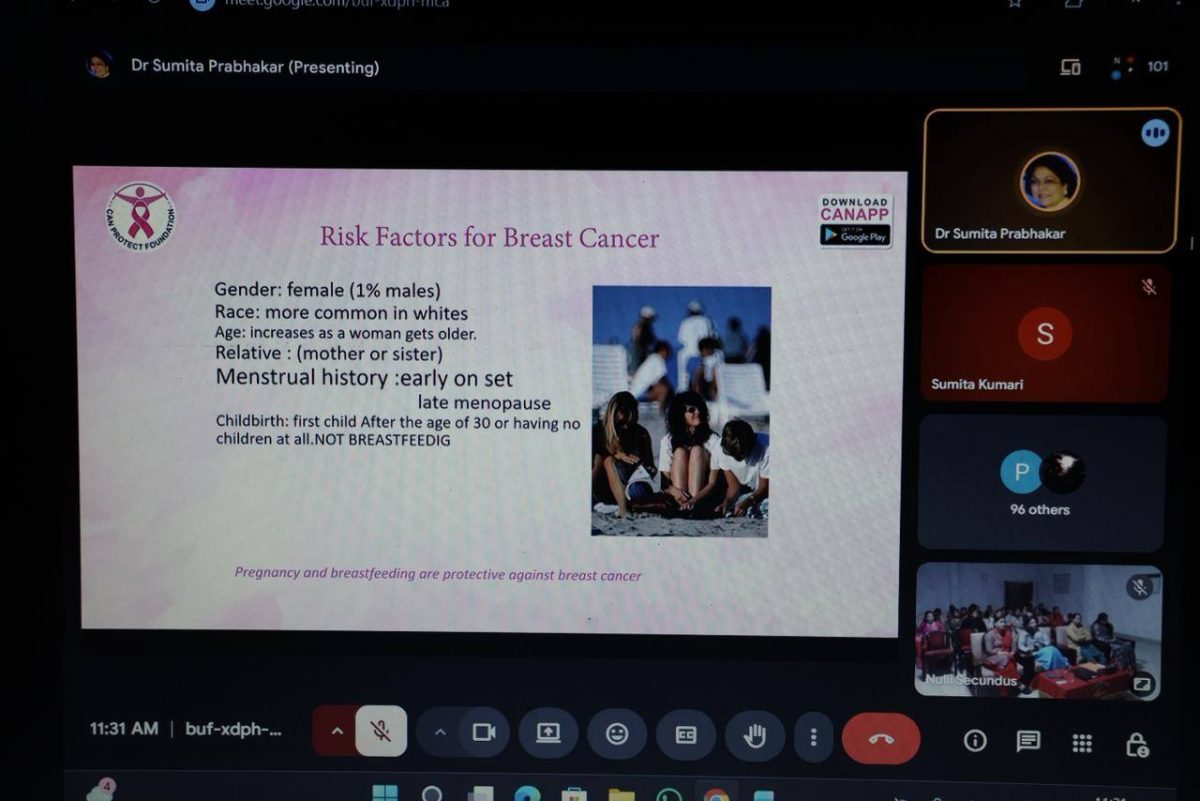
Task: Click the layout icon beside the people count
Action: point(1070,67)
